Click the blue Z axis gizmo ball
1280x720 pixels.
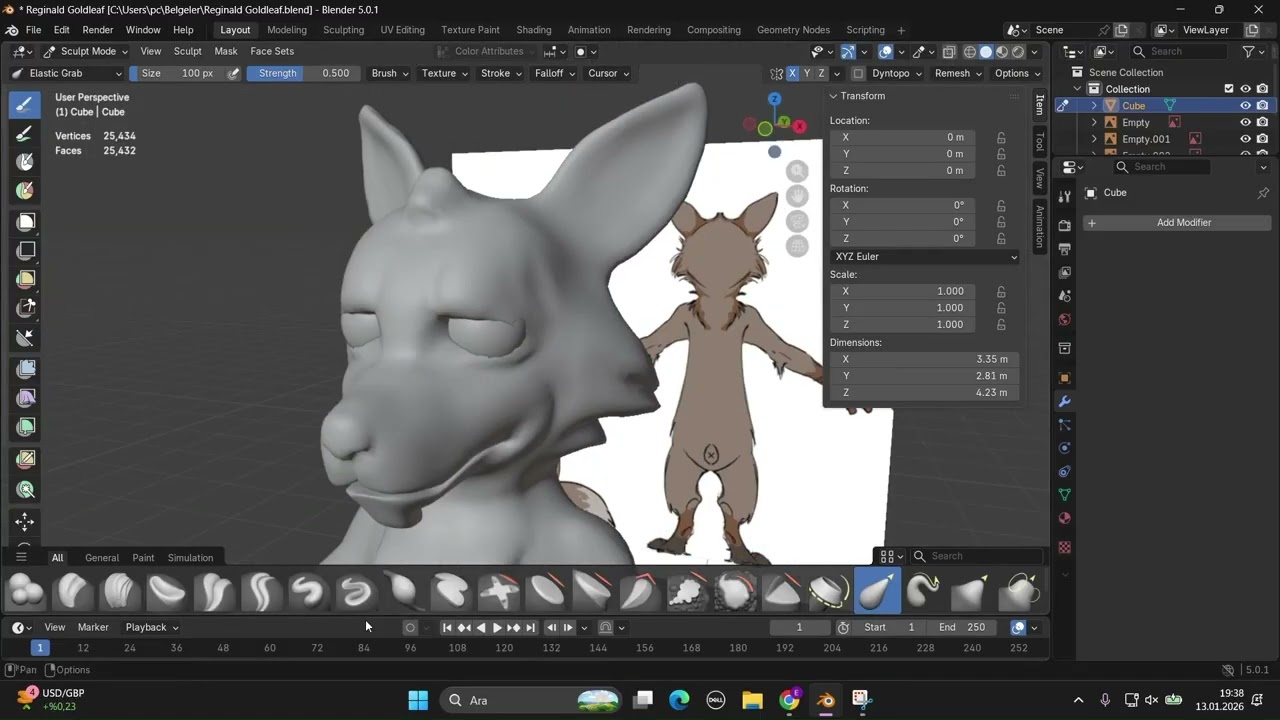(774, 99)
